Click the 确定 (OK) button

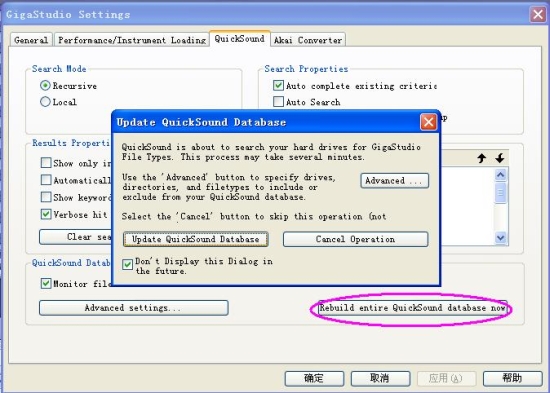click(x=314, y=378)
